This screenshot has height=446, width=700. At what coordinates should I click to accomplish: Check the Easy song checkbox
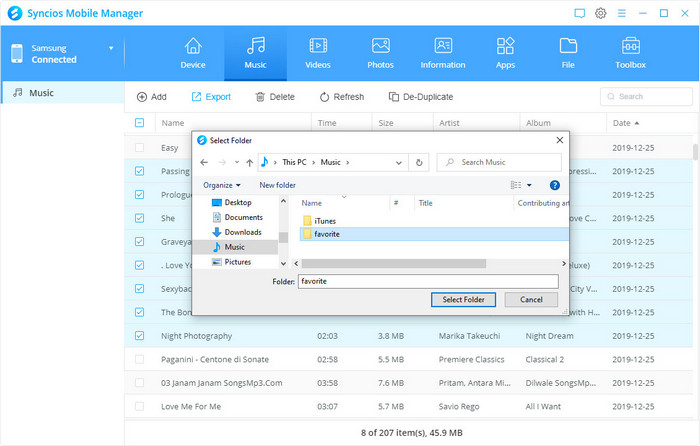click(139, 147)
